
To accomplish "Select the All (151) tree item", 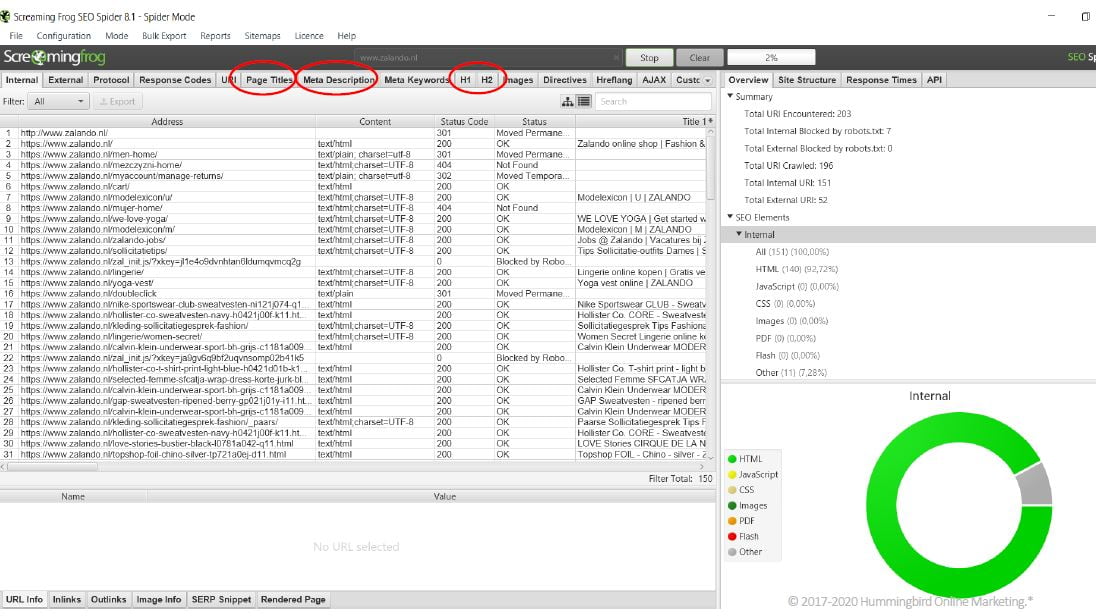I will click(x=792, y=252).
